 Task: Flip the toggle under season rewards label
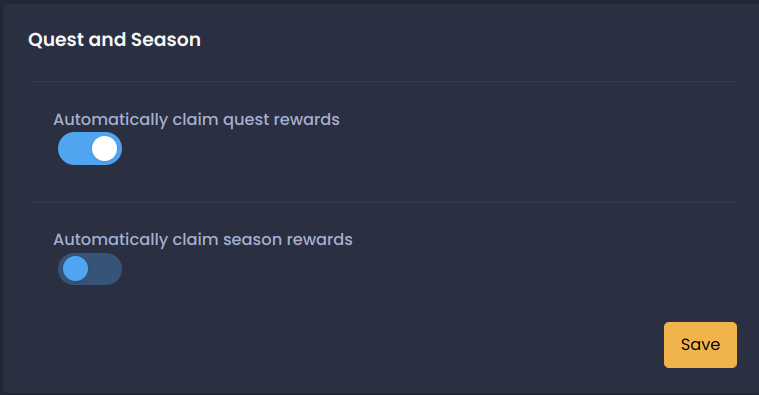point(90,269)
